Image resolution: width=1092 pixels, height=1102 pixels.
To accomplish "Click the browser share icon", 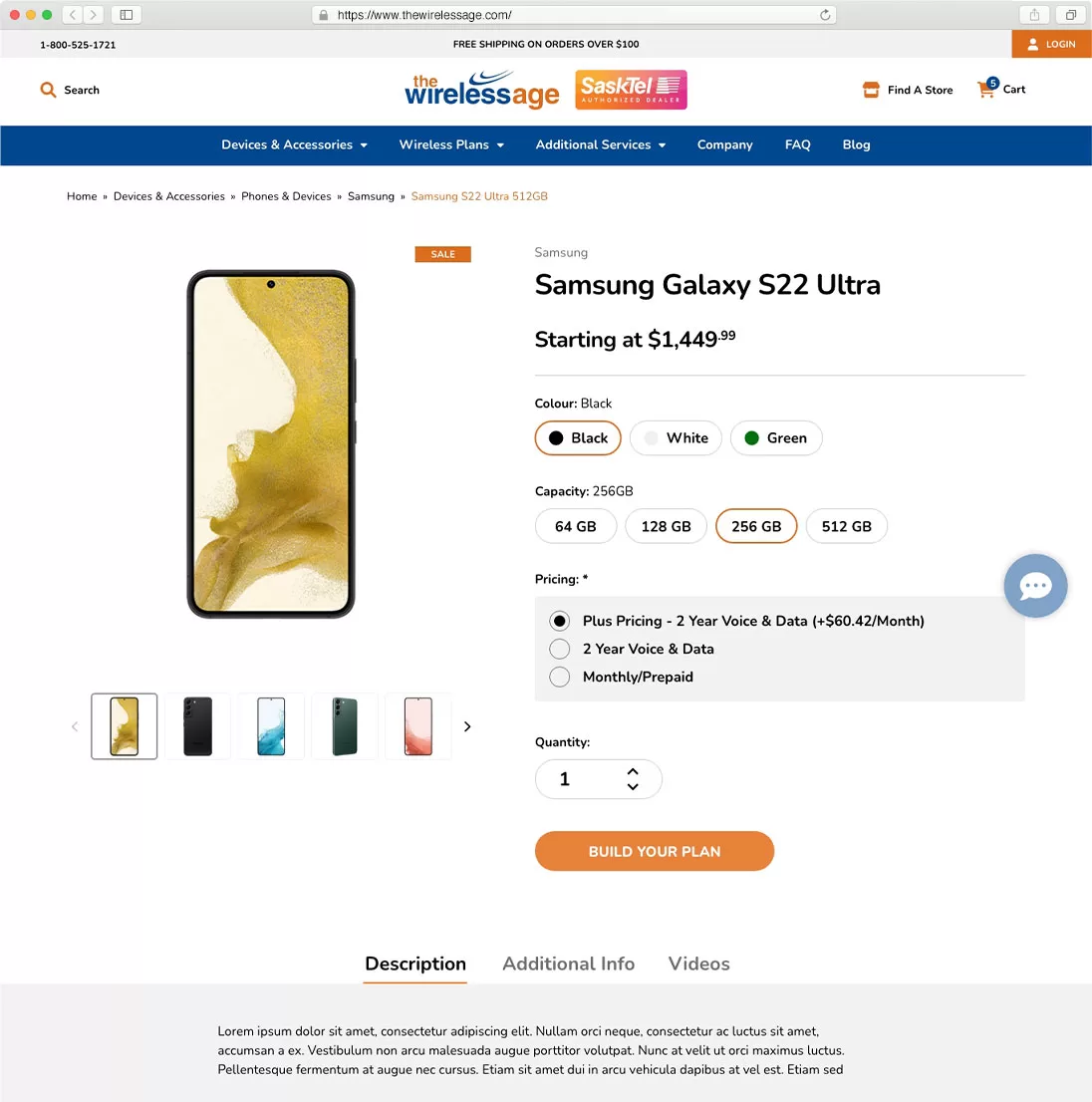I will tap(1034, 15).
